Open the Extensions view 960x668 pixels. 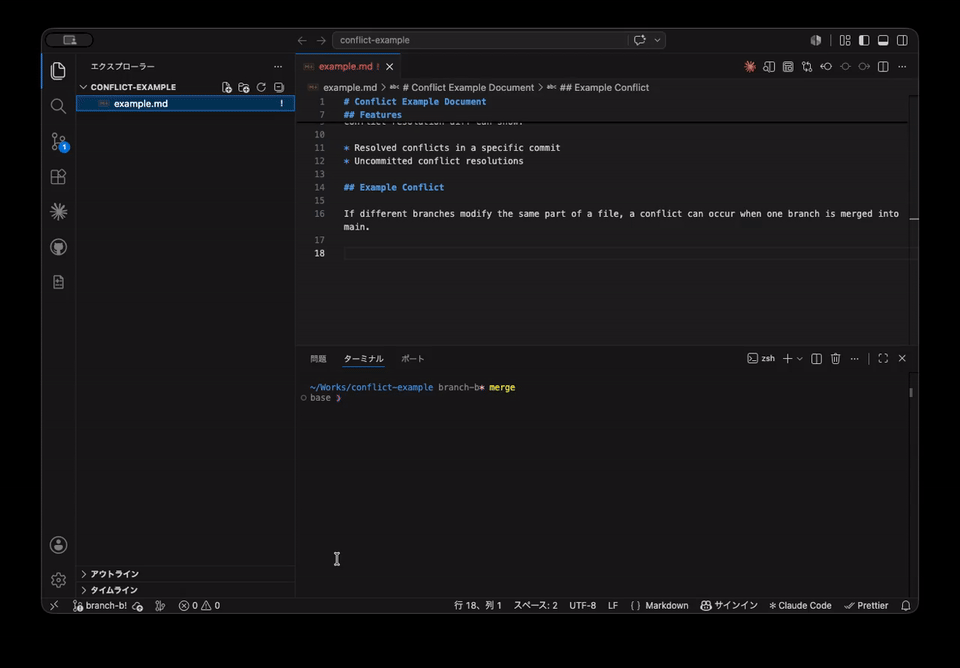coord(58,177)
